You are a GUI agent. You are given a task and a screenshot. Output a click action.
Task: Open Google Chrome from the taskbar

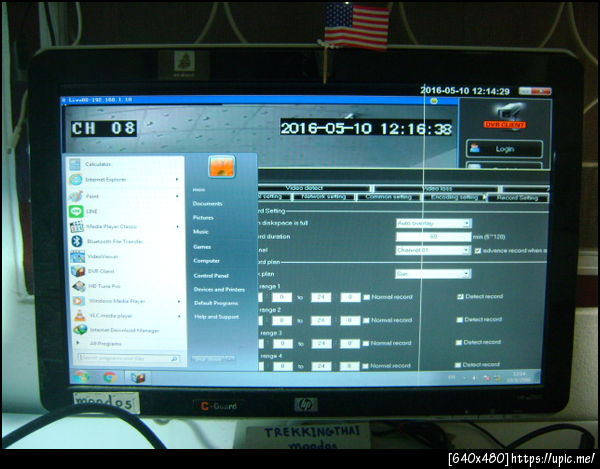110,378
